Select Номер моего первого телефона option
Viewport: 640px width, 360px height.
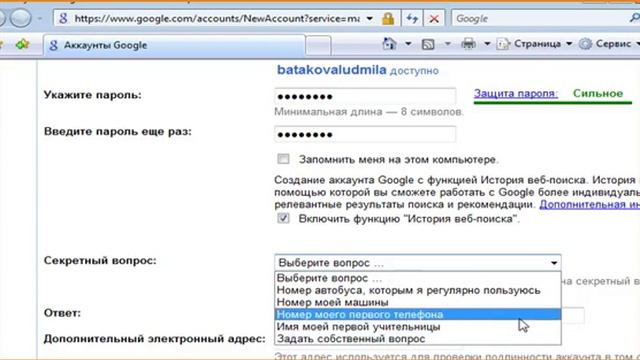[418, 314]
